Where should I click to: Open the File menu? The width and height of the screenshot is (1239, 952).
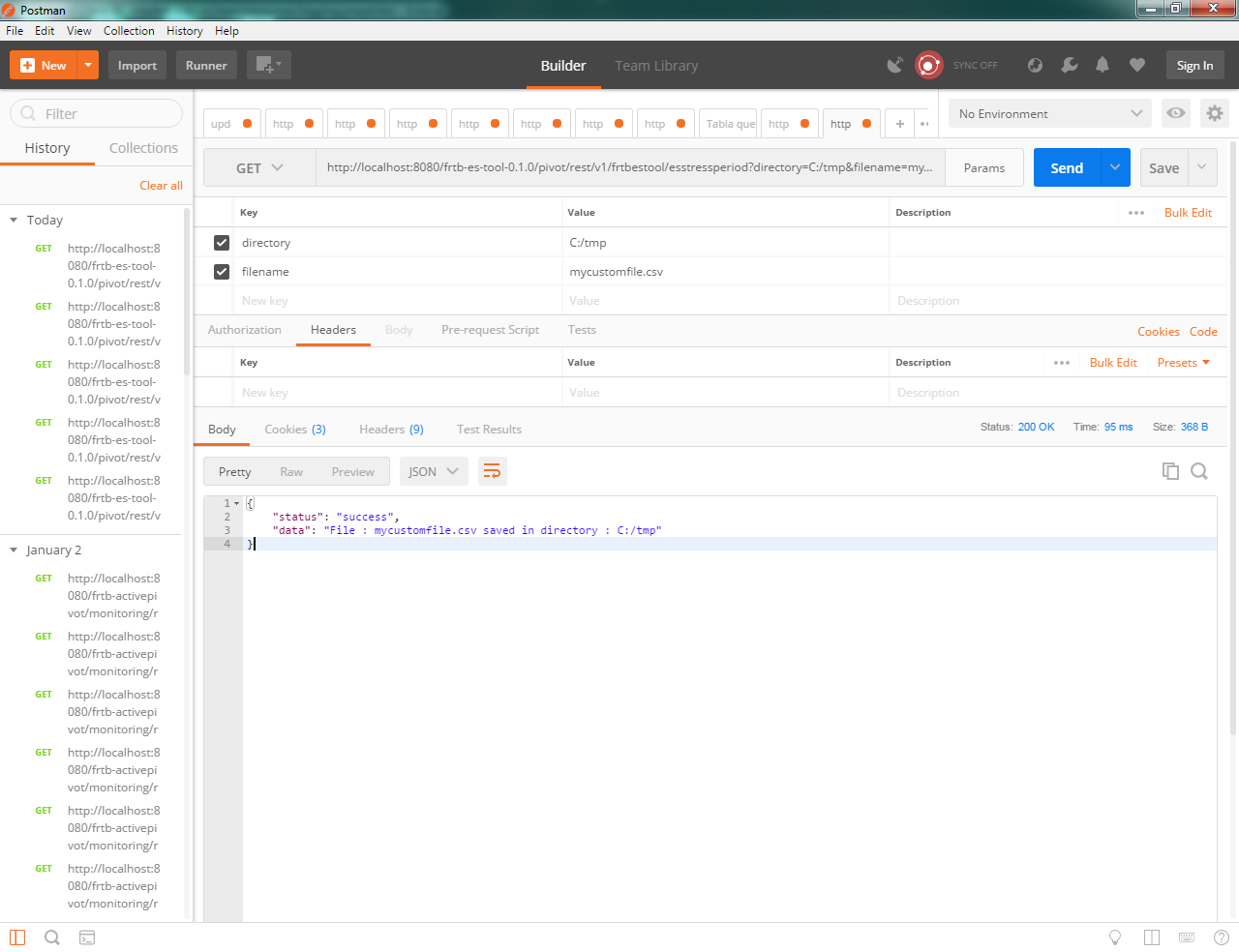point(15,31)
